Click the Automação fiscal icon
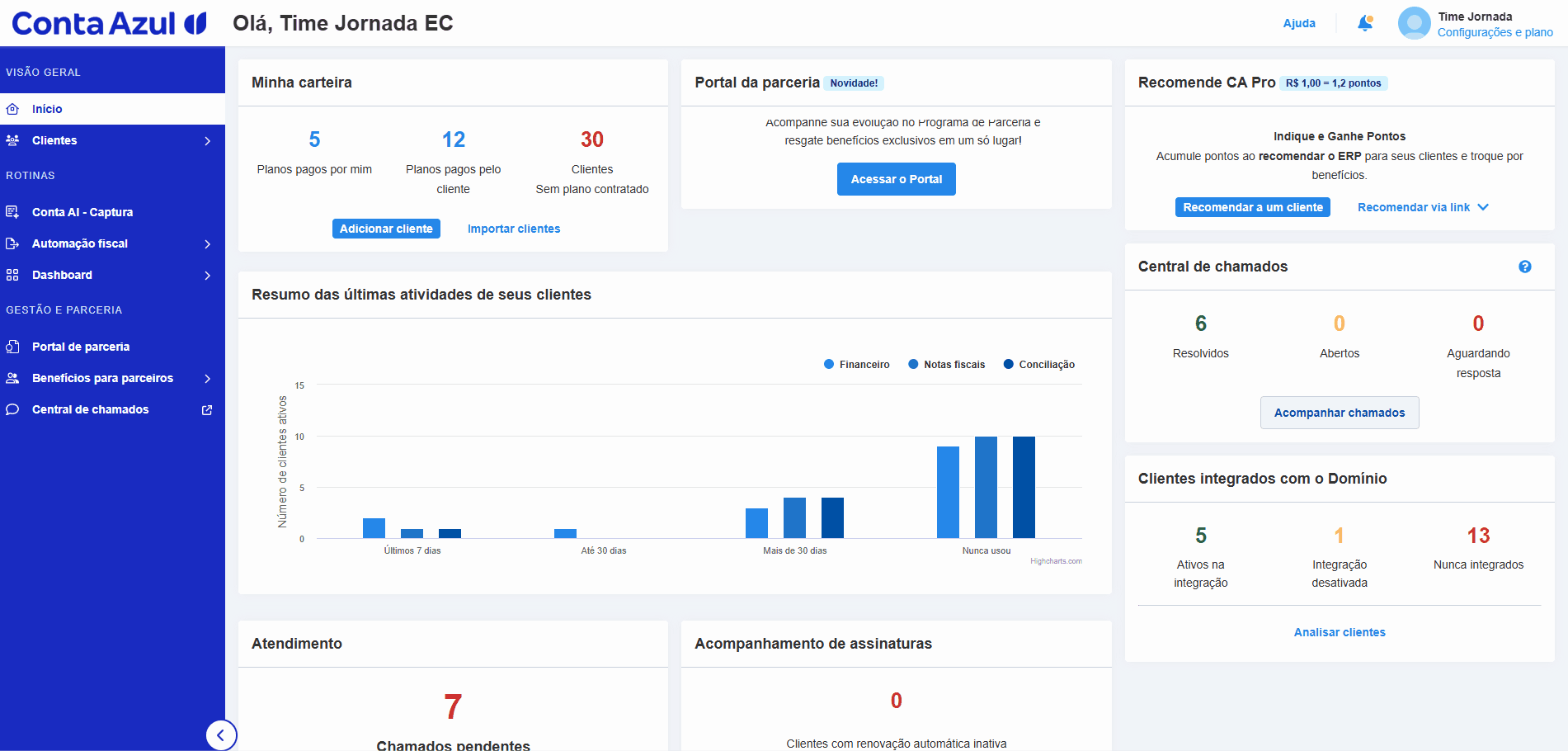The width and height of the screenshot is (1568, 751). click(x=12, y=243)
